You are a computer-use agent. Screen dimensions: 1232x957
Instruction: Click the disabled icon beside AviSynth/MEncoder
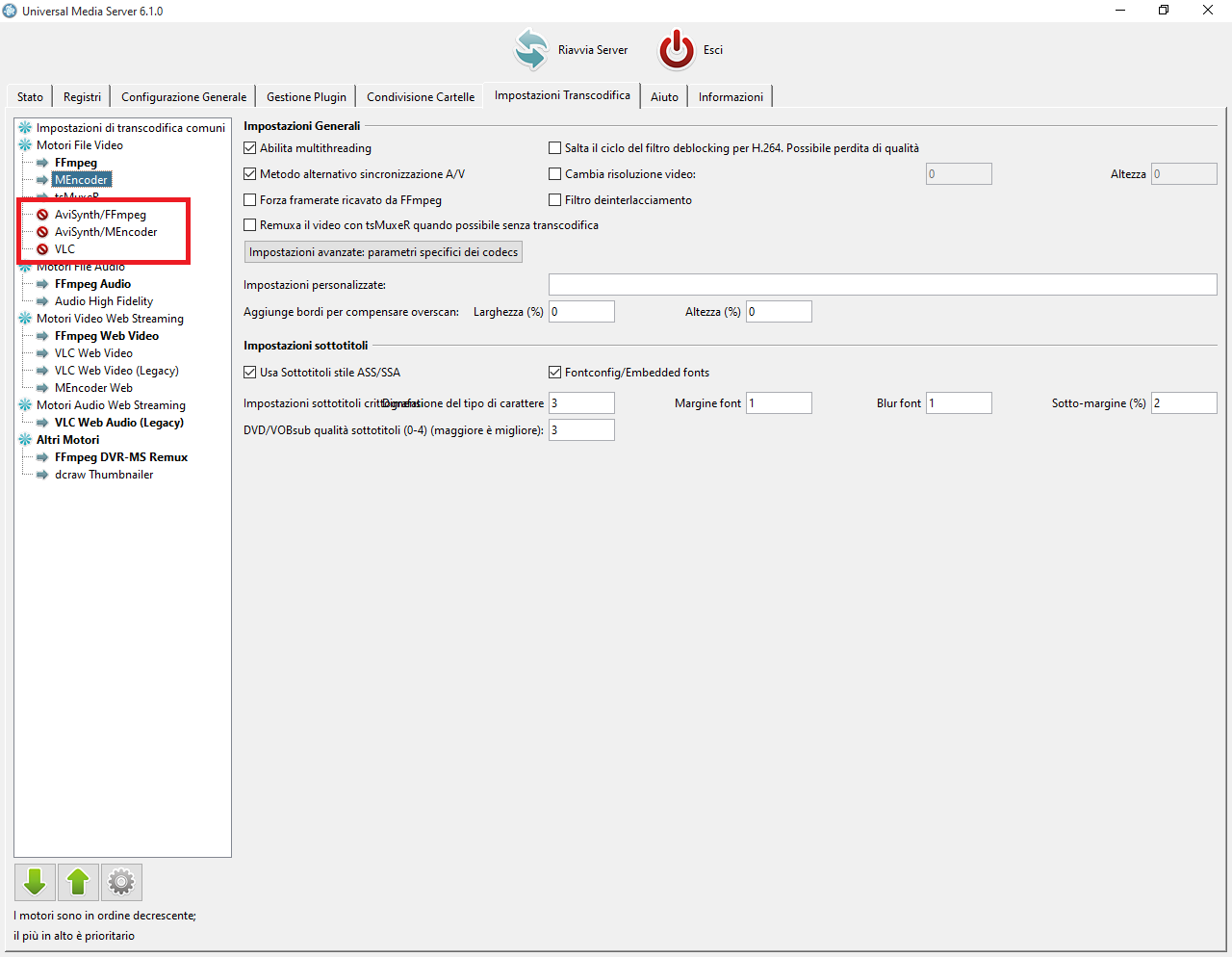coord(42,232)
